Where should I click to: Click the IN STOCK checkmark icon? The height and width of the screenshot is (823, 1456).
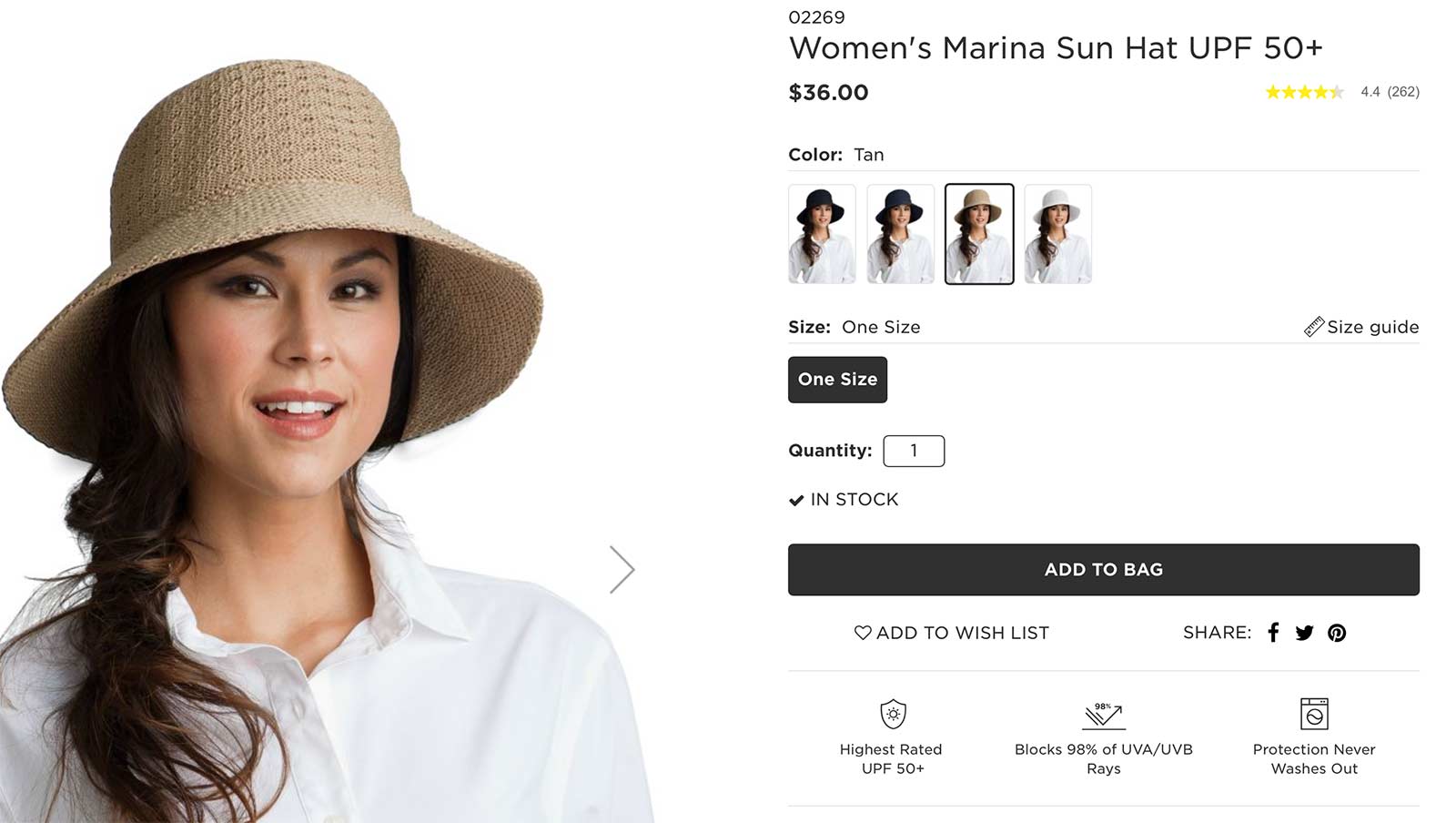tap(795, 499)
